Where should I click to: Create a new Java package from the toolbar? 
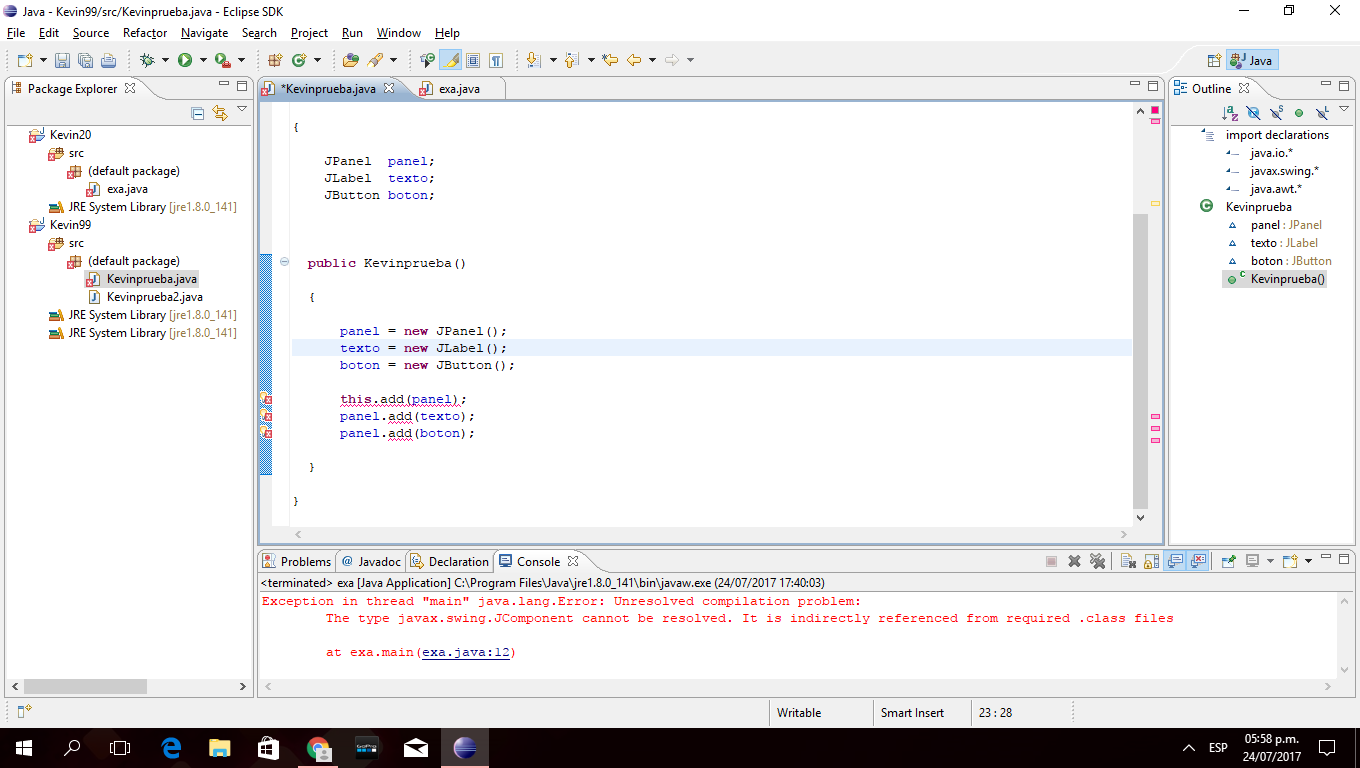tap(274, 60)
